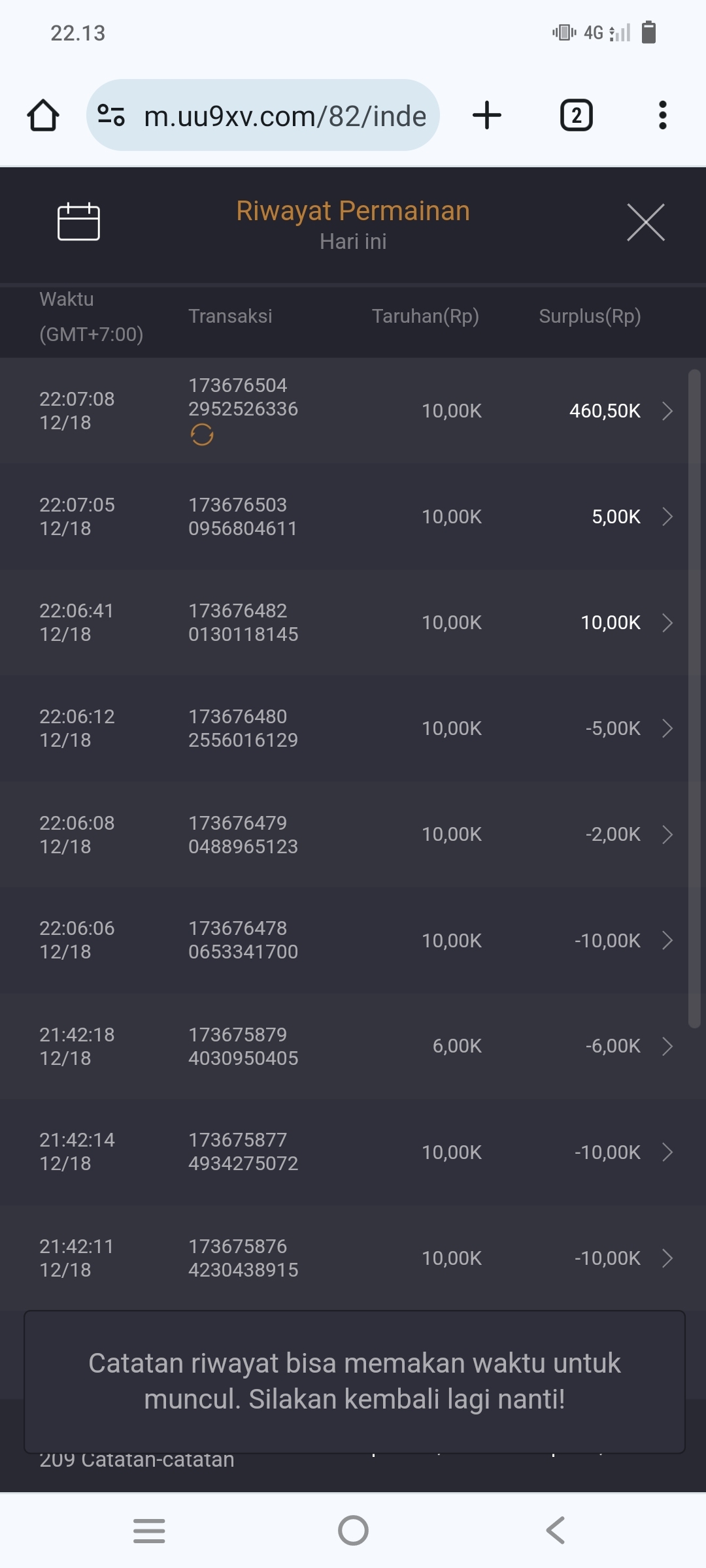The height and width of the screenshot is (1568, 706).
Task: Close the Riwayat Permainan panel
Action: coord(645,222)
